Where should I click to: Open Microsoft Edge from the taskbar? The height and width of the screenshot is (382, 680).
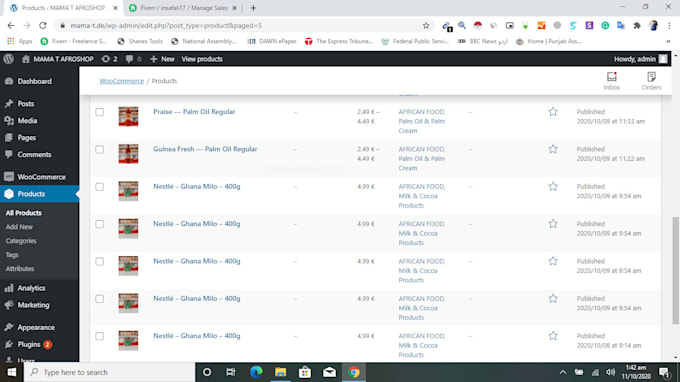256,372
